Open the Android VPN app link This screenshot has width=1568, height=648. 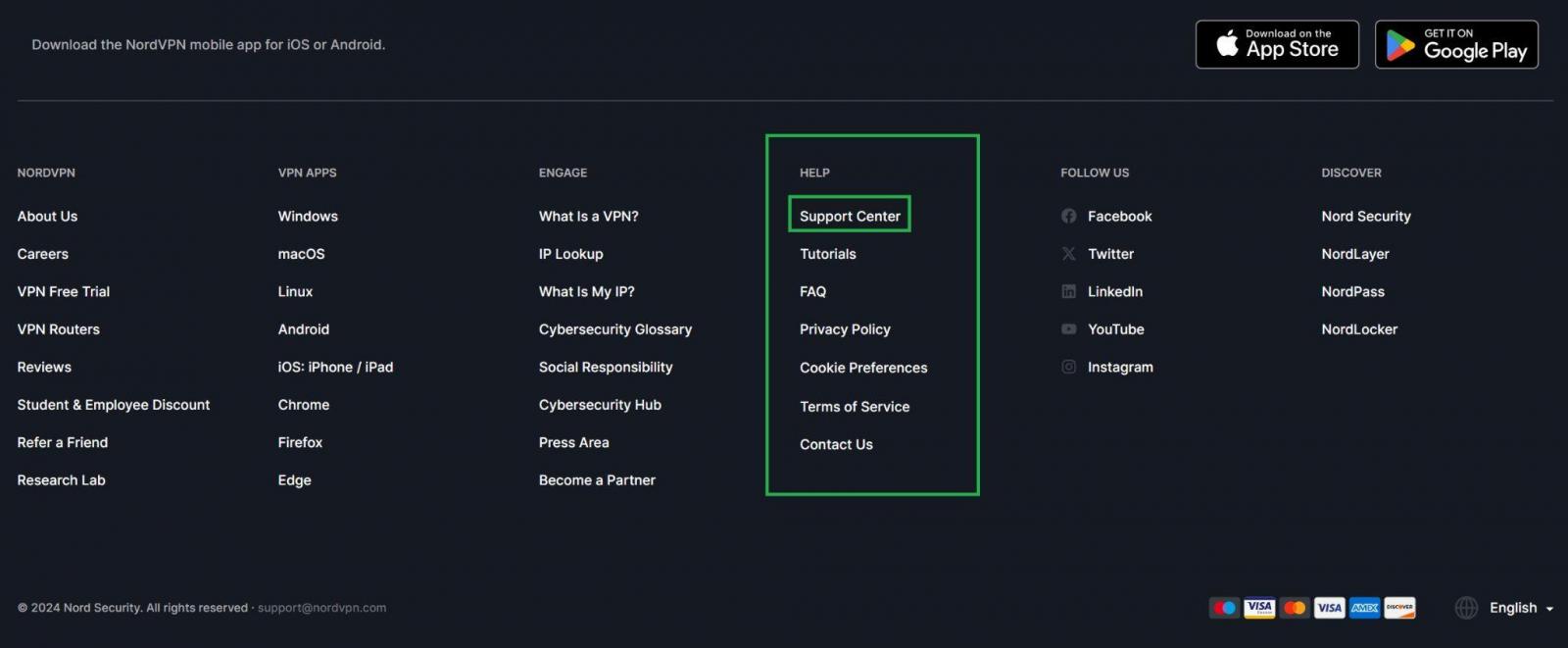click(x=304, y=329)
